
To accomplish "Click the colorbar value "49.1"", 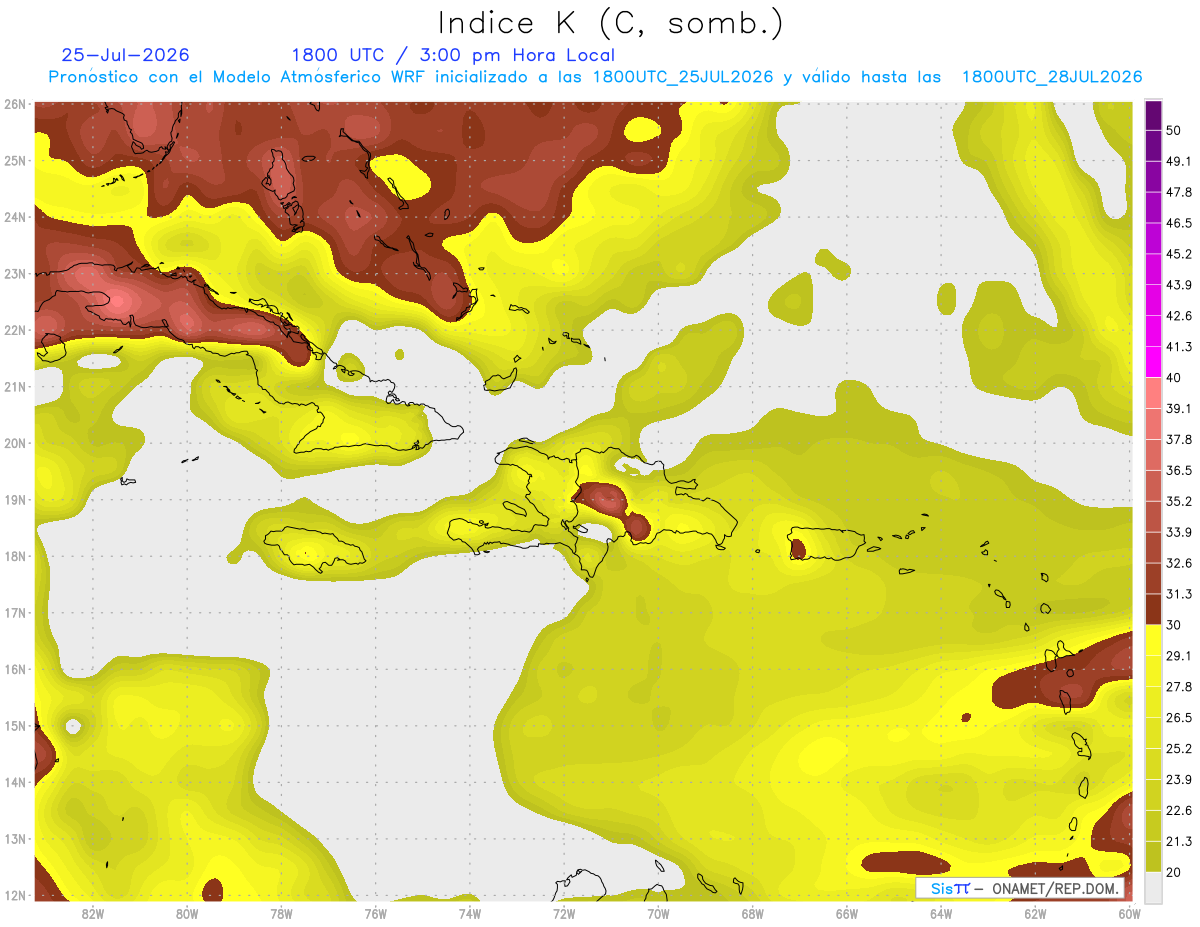I will coord(1179,161).
